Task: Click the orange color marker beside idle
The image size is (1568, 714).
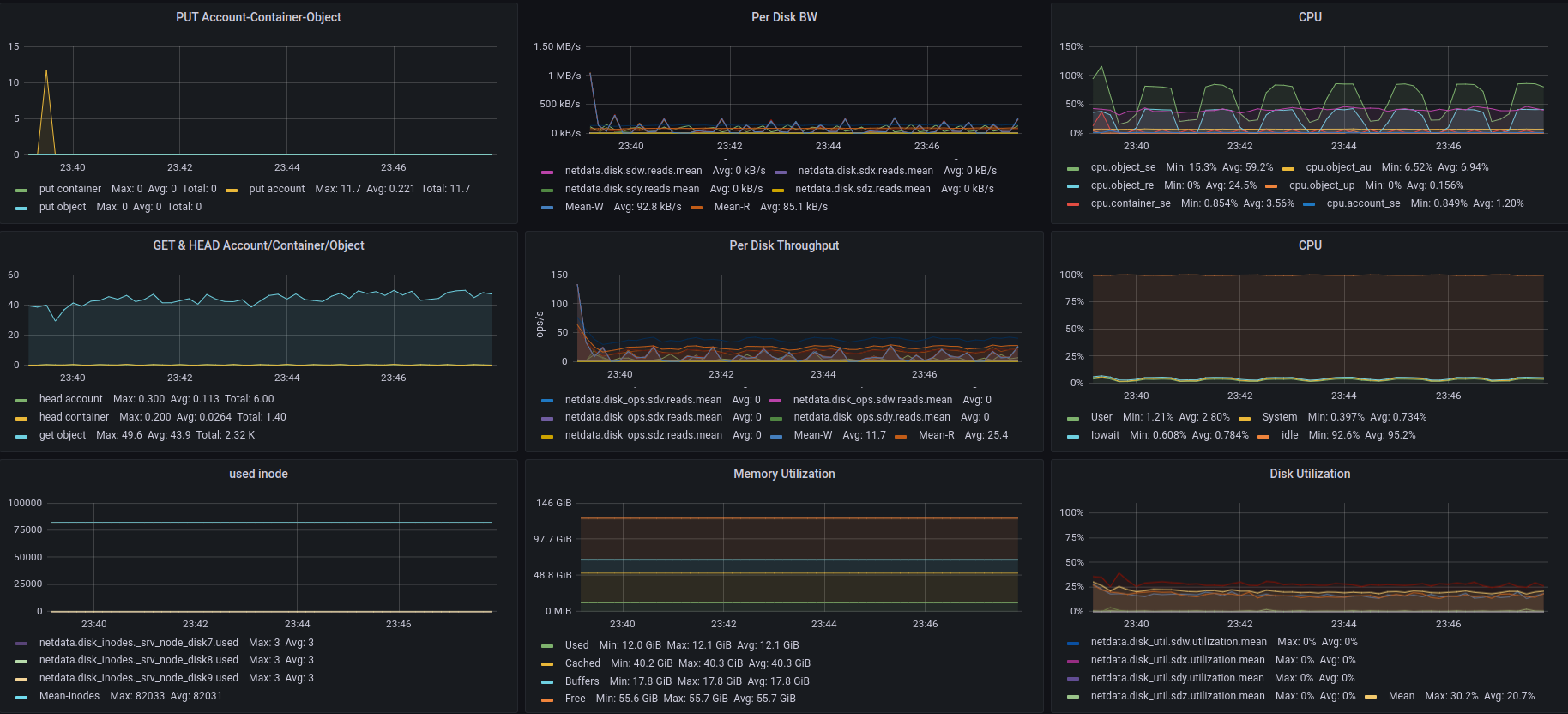Action: click(x=1263, y=436)
